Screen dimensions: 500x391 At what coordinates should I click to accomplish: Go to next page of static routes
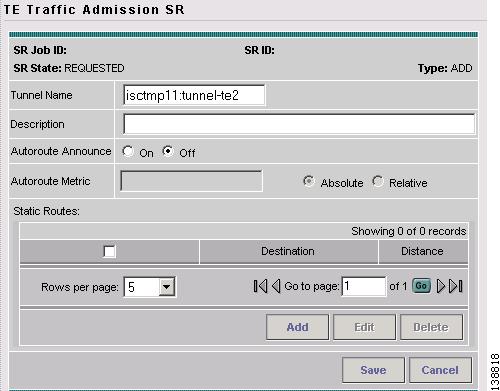coord(441,286)
